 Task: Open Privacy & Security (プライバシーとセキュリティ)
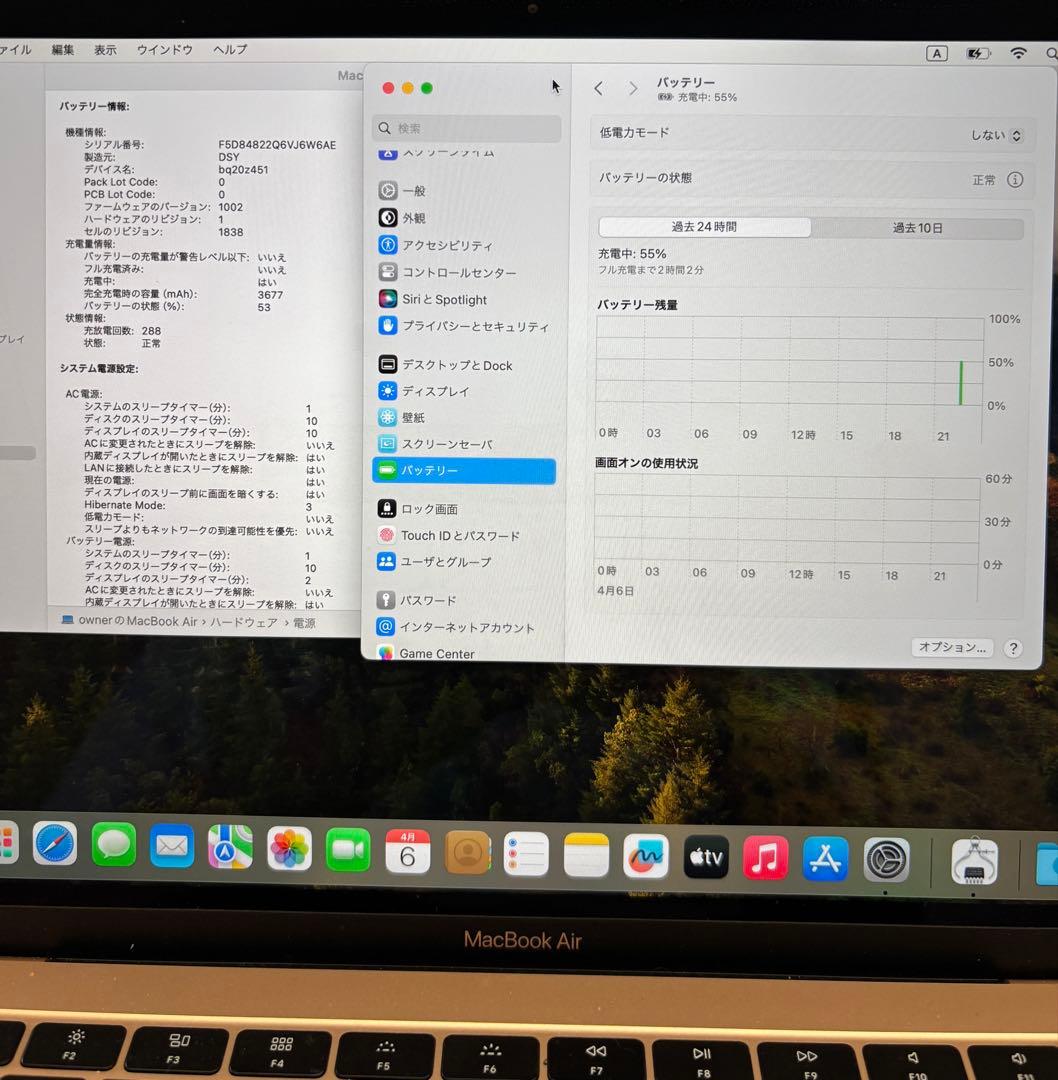(x=464, y=326)
